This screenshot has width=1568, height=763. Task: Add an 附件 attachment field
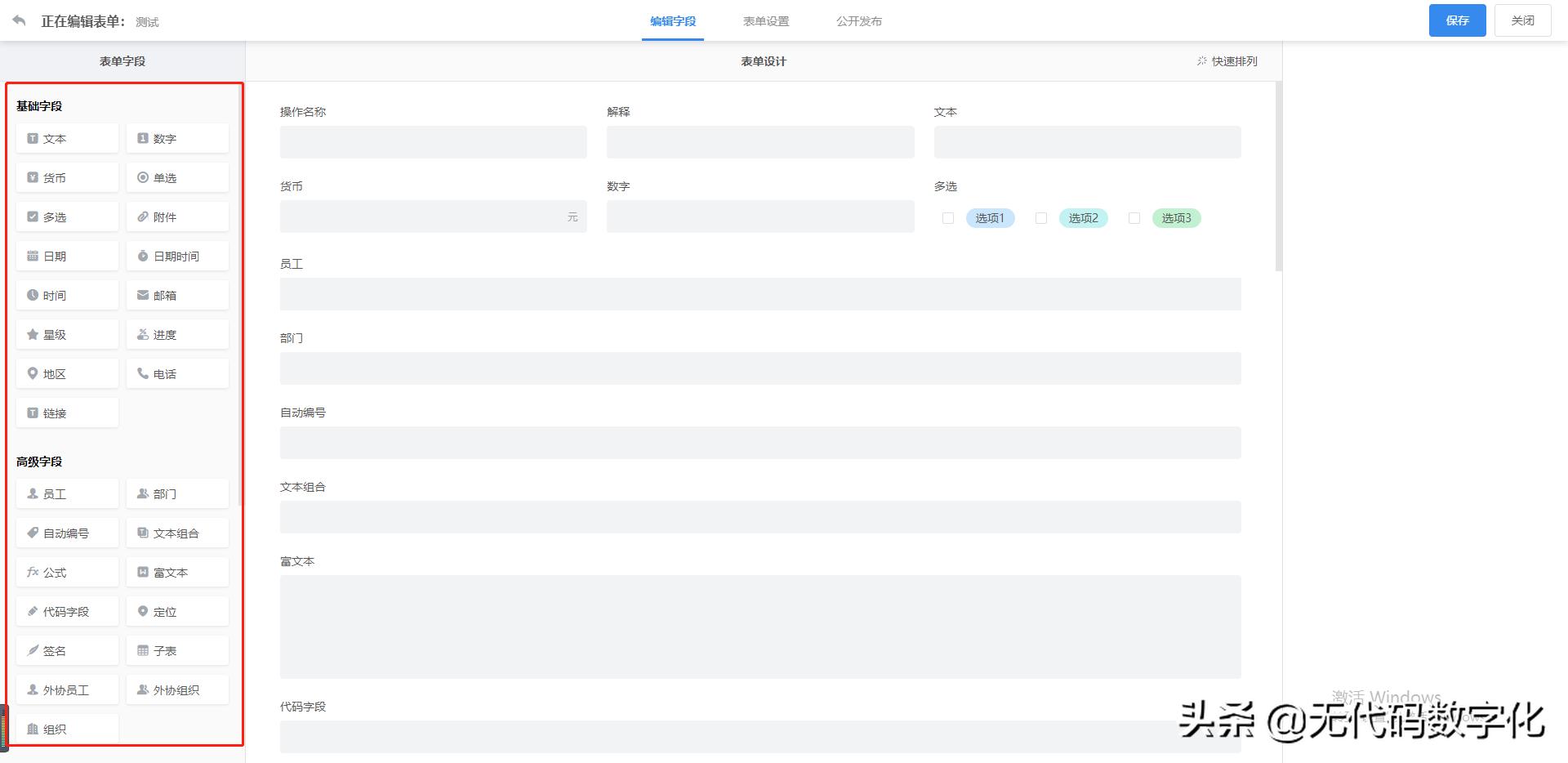tap(177, 217)
